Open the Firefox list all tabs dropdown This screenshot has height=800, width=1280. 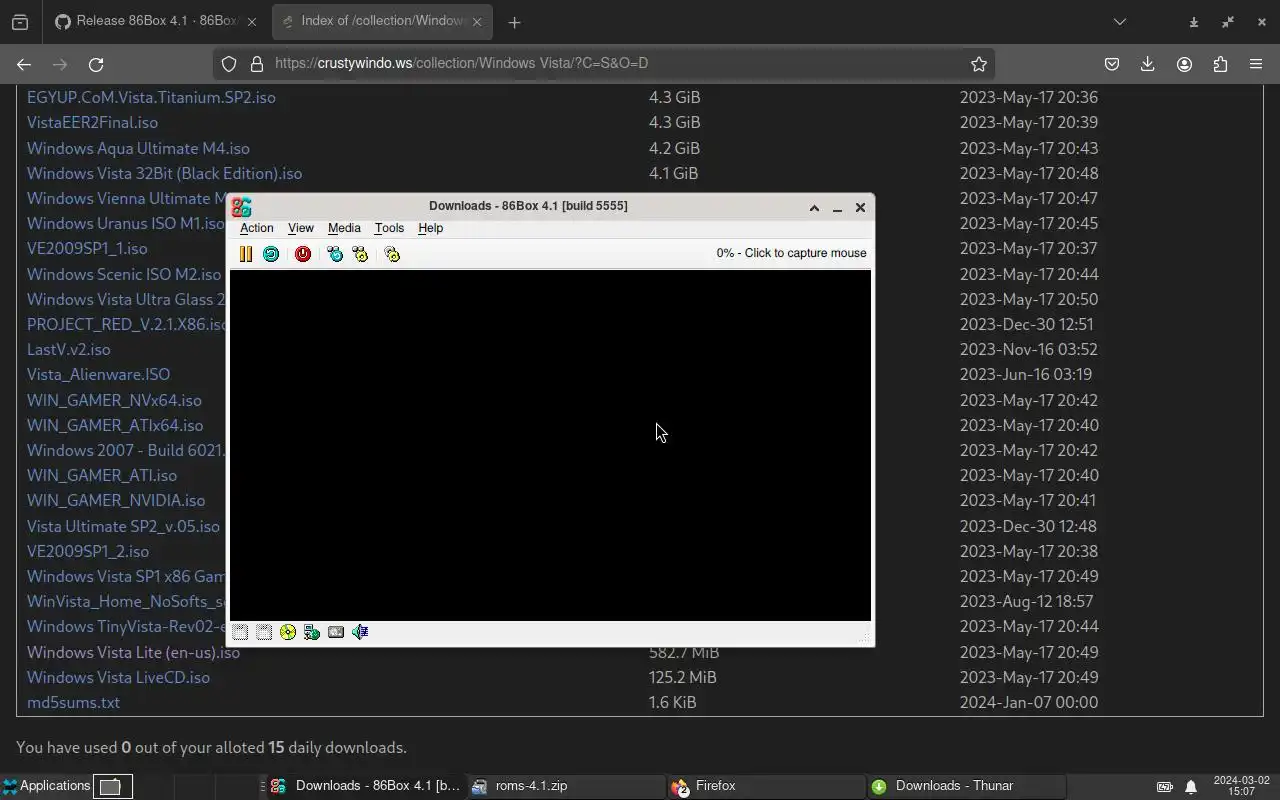pos(1120,21)
